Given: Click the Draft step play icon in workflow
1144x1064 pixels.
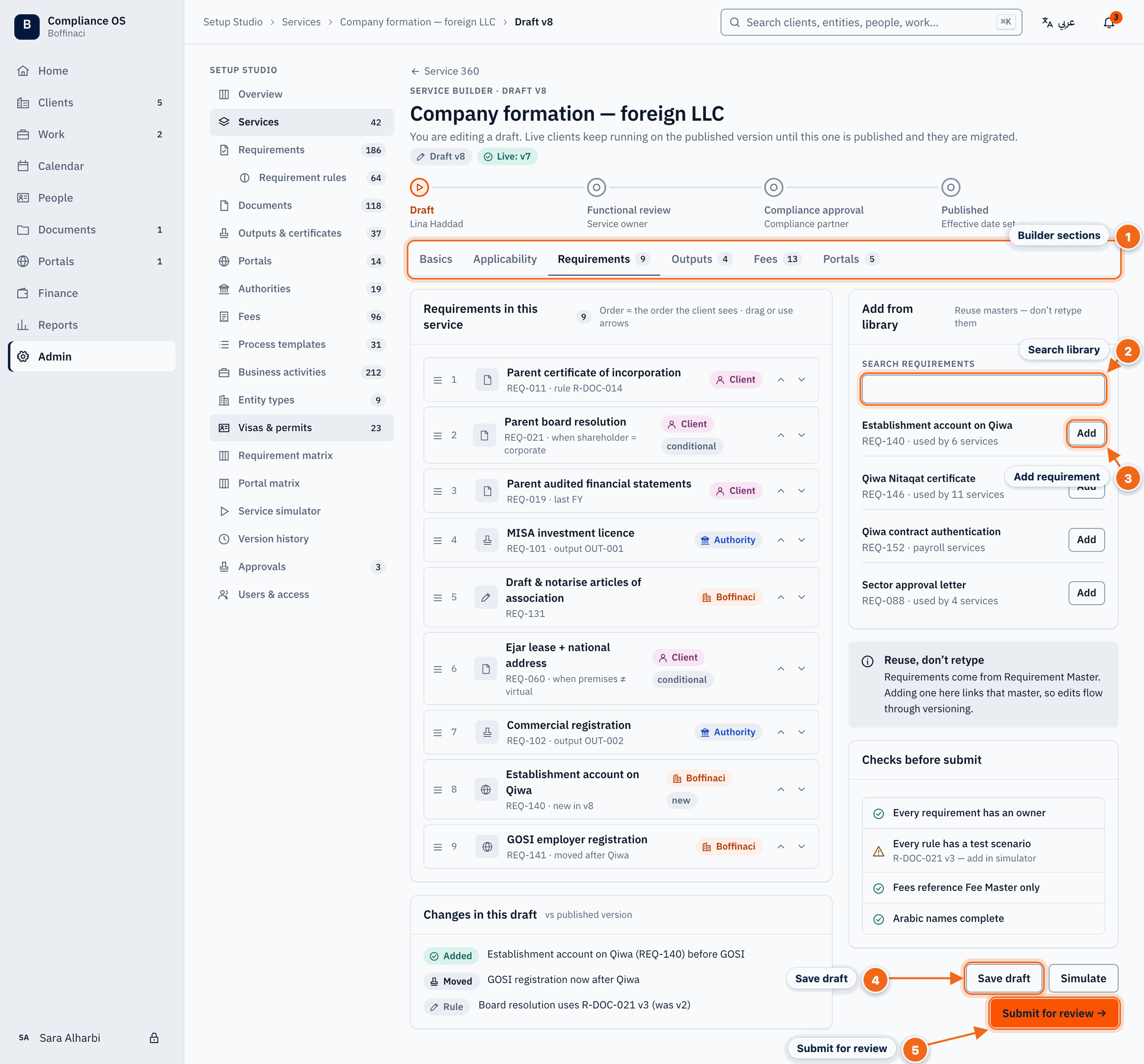Looking at the screenshot, I should 419,187.
